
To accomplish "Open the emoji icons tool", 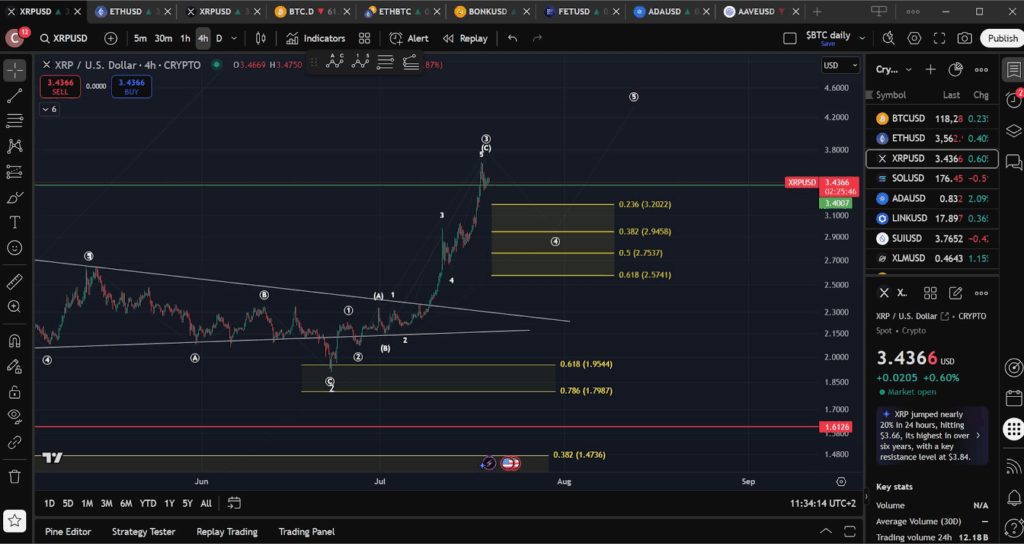I will click(14, 248).
